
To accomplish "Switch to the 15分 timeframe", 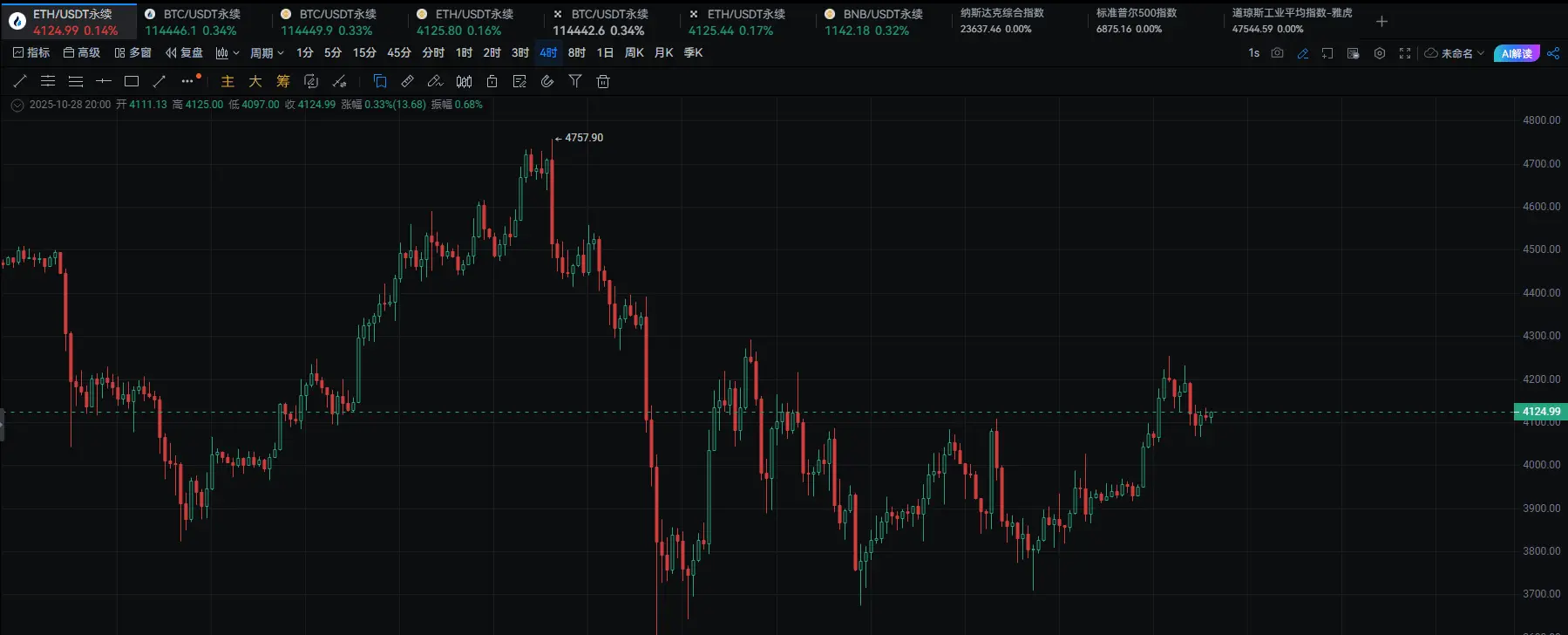I will [364, 52].
